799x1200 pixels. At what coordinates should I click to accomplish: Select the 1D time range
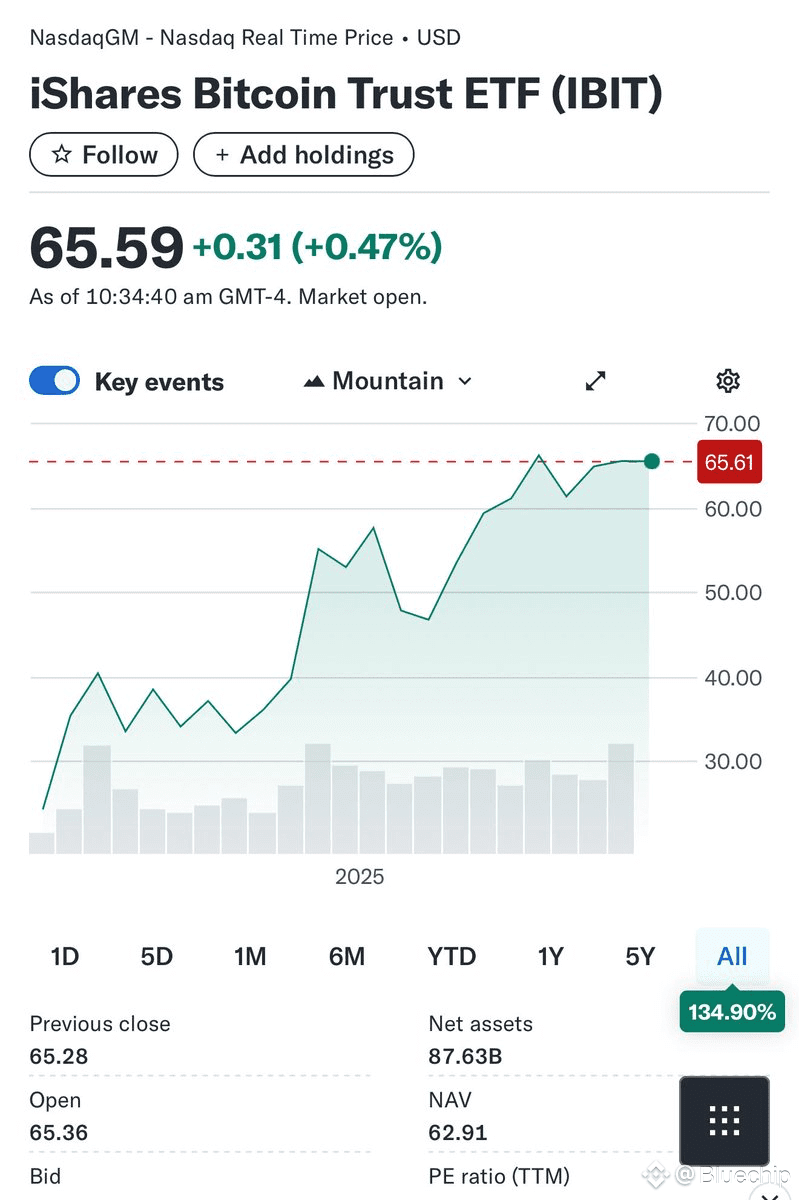[65, 957]
